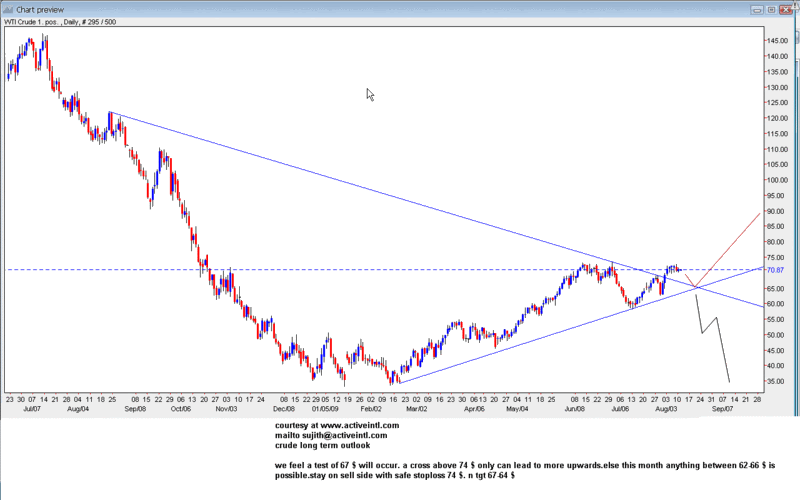Screen dimensions: 800x500
Task: Click the 70.87 current price label
Action: tap(775, 270)
